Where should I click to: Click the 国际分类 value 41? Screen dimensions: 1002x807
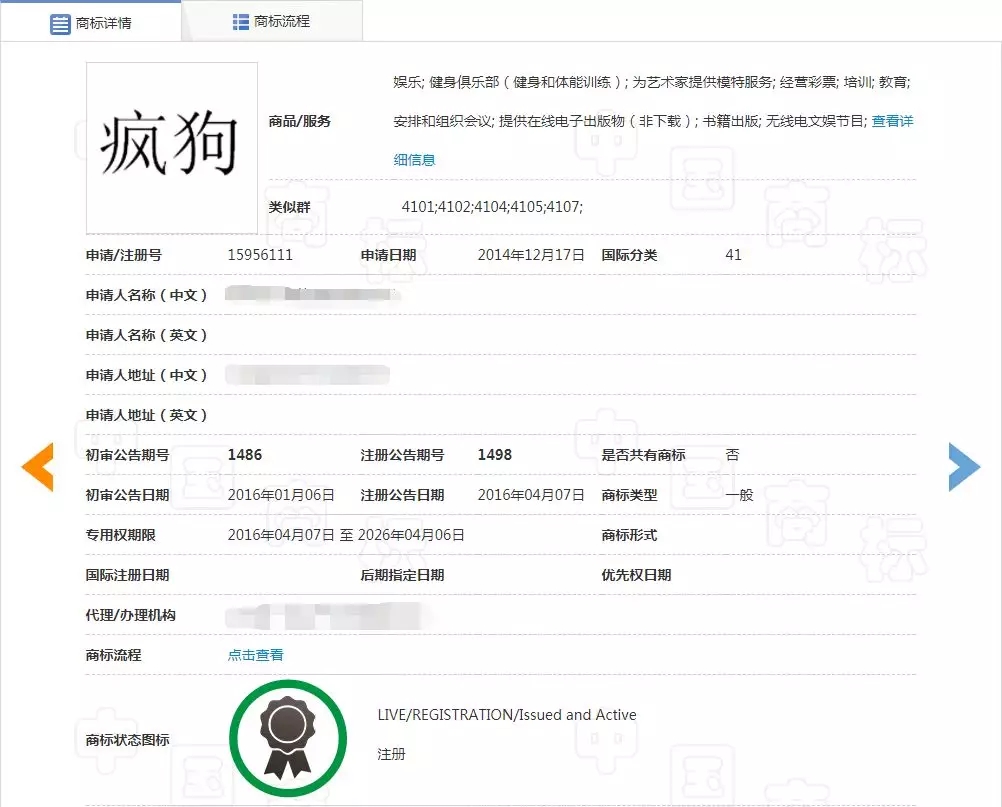[733, 255]
